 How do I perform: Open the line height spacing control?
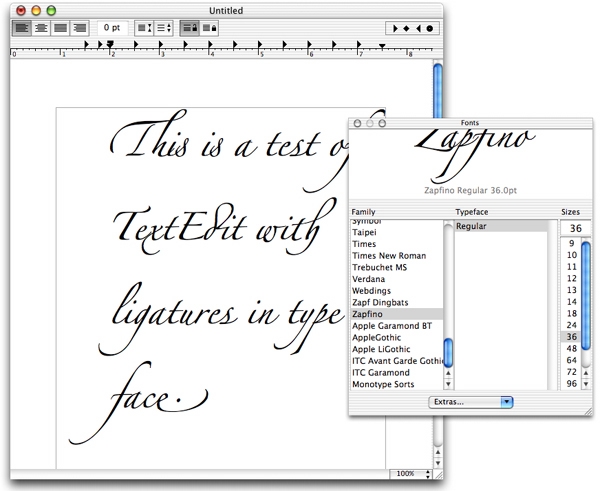coord(144,28)
